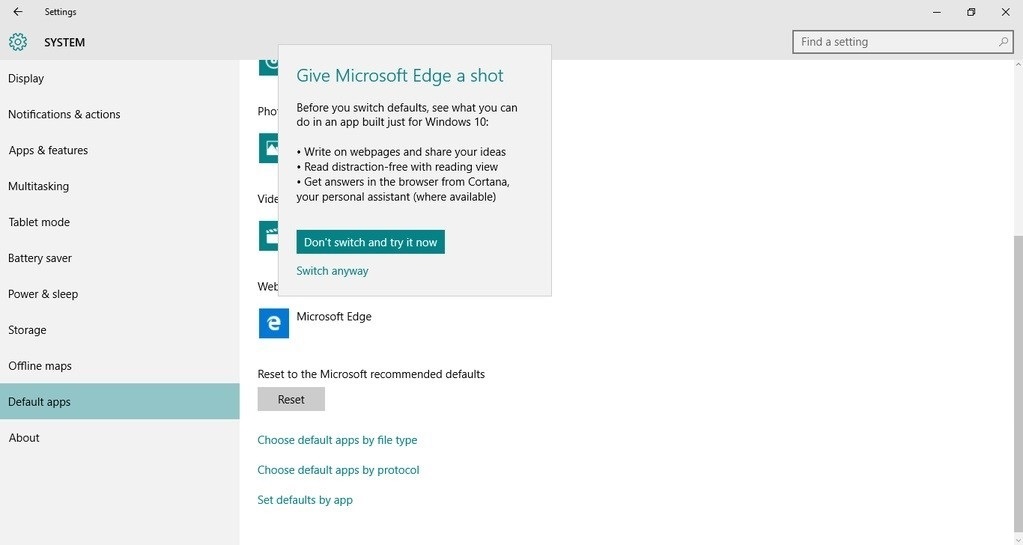The height and width of the screenshot is (545, 1023).
Task: Select the photo viewer app icon
Action: (267, 148)
